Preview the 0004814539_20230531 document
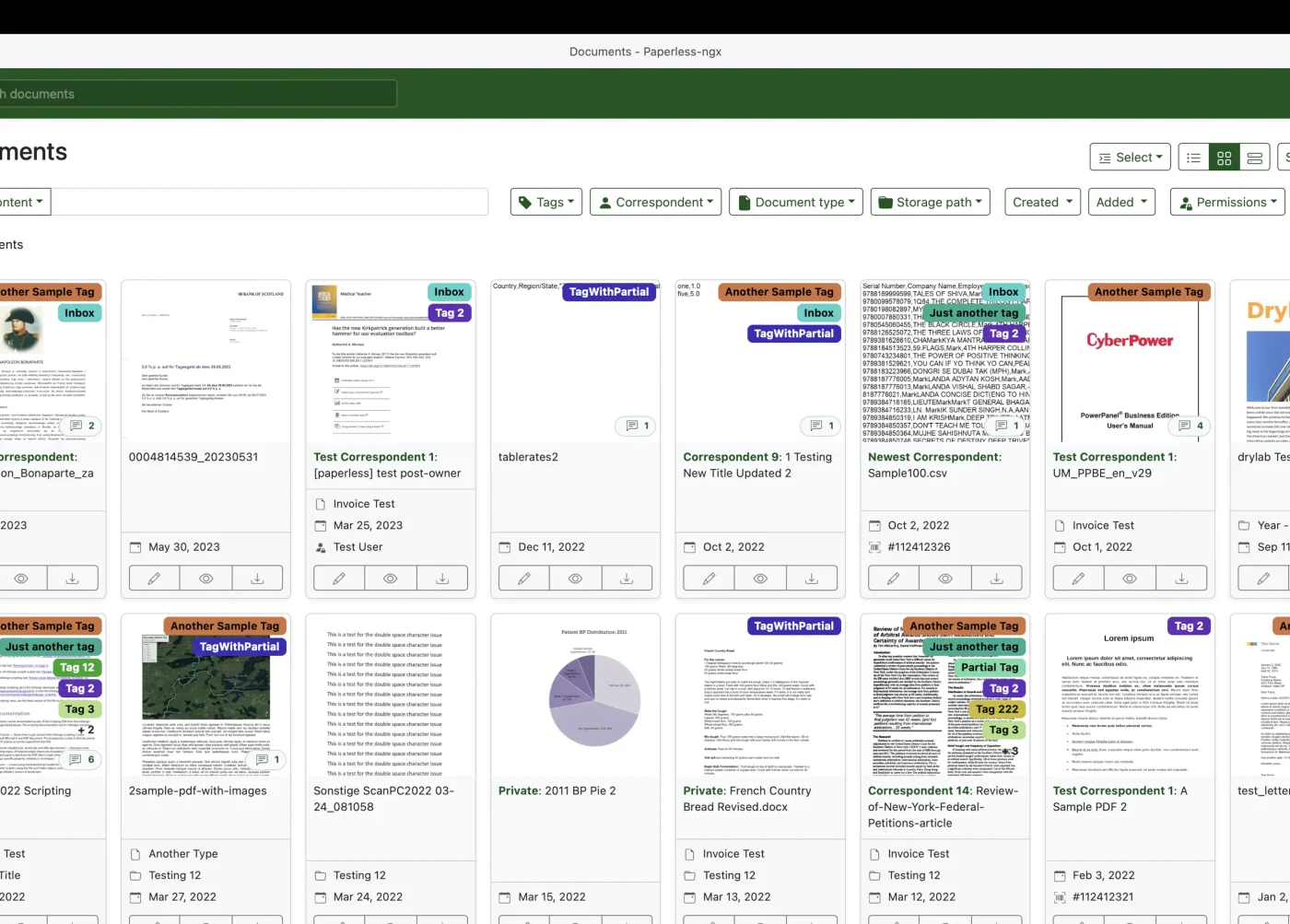This screenshot has width=1290, height=924. tap(206, 579)
